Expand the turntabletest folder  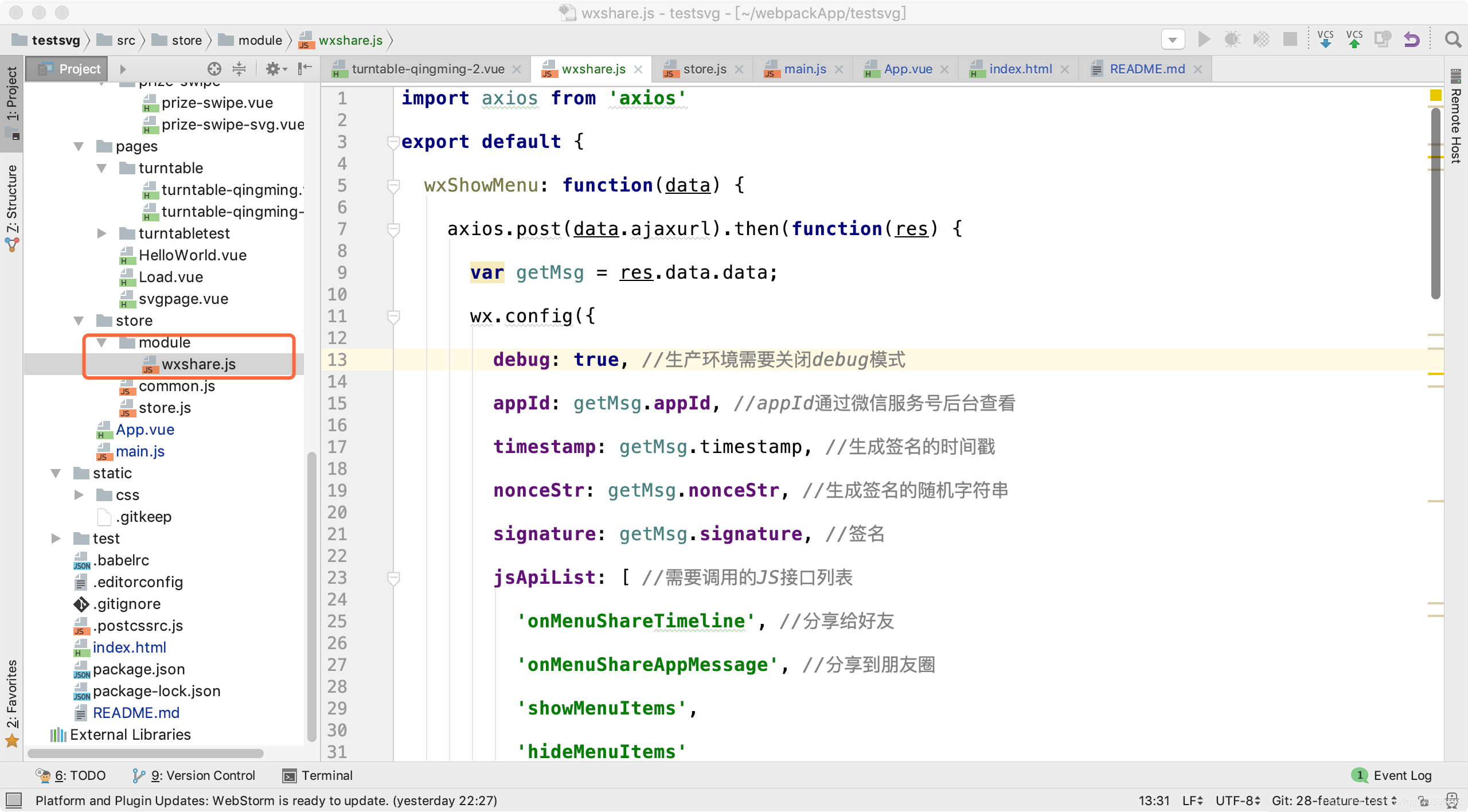(x=101, y=233)
